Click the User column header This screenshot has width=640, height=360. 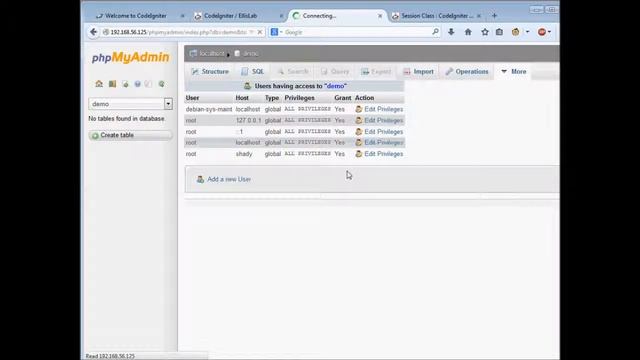coord(192,98)
